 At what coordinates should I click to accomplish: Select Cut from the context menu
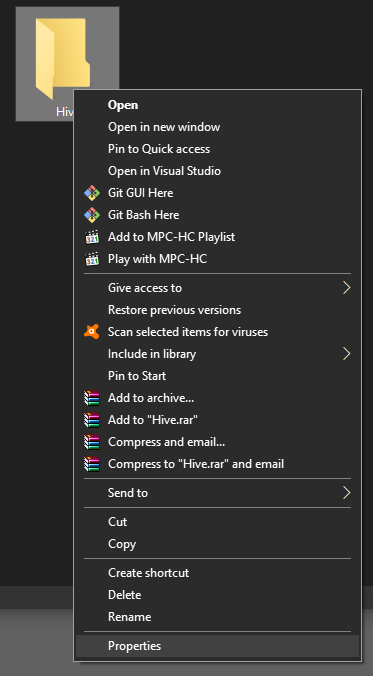pyautogui.click(x=217, y=522)
